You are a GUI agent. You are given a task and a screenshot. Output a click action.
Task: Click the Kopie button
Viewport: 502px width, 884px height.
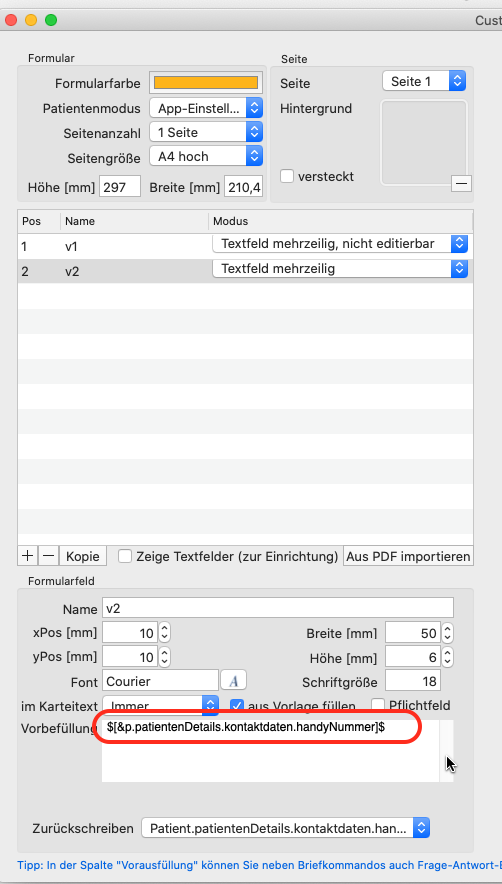click(83, 556)
